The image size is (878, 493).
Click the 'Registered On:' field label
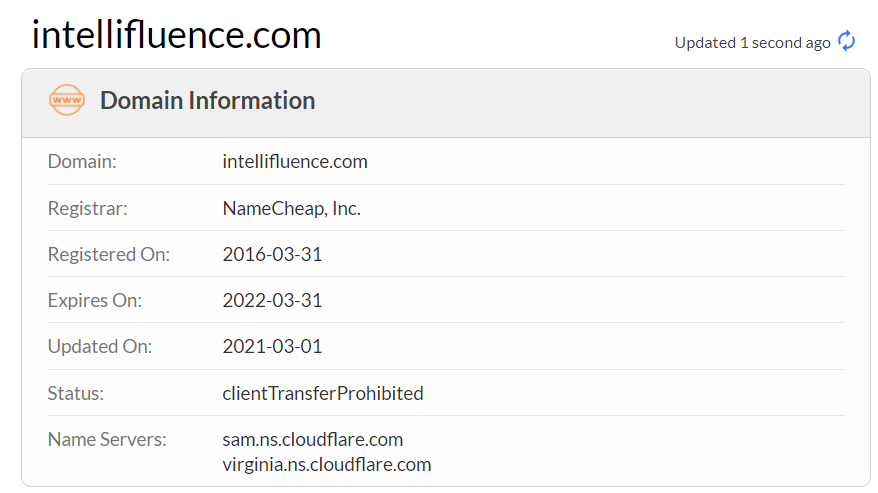[x=109, y=254]
